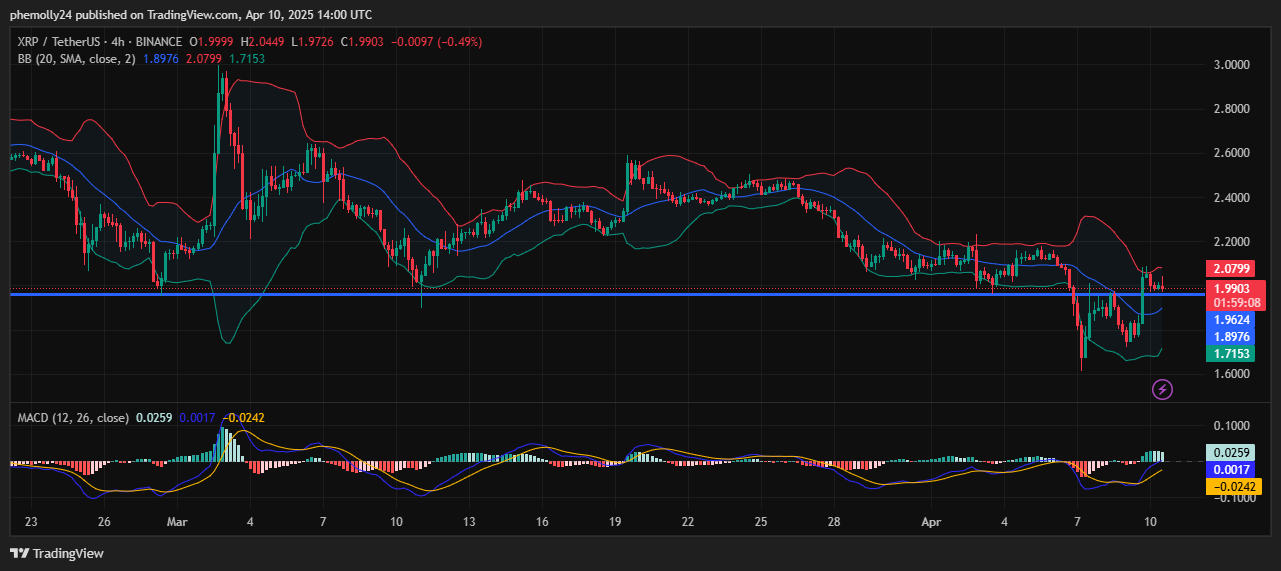This screenshot has width=1281, height=571.
Task: Click the red 2.0799 upper band price tag
Action: coord(1234,268)
